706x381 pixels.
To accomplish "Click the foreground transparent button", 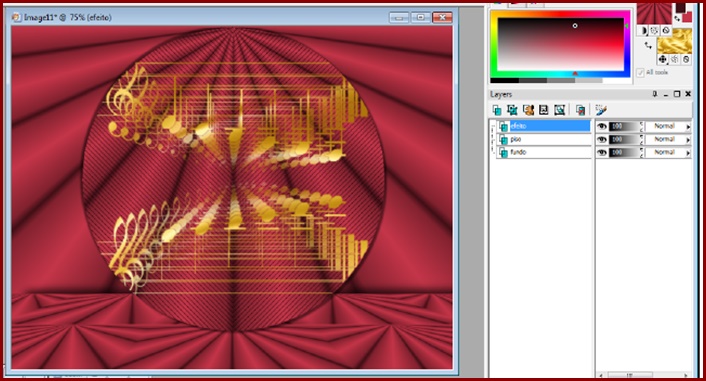I will pos(665,30).
